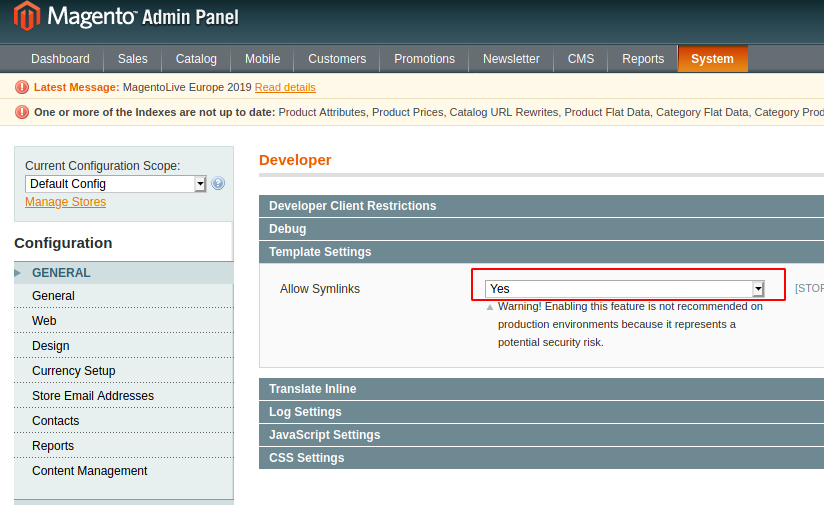The image size is (824, 505).
Task: Open the System menu
Action: [712, 59]
